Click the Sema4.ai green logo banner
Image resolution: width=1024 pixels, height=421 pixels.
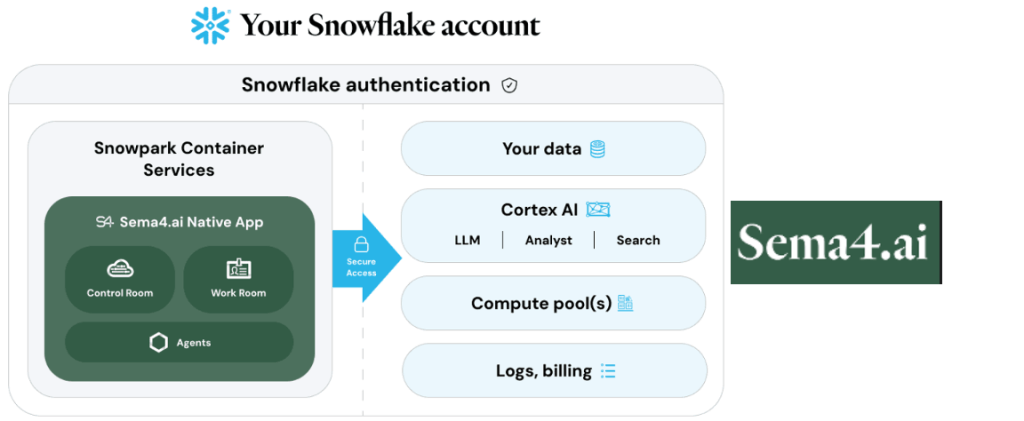(836, 242)
